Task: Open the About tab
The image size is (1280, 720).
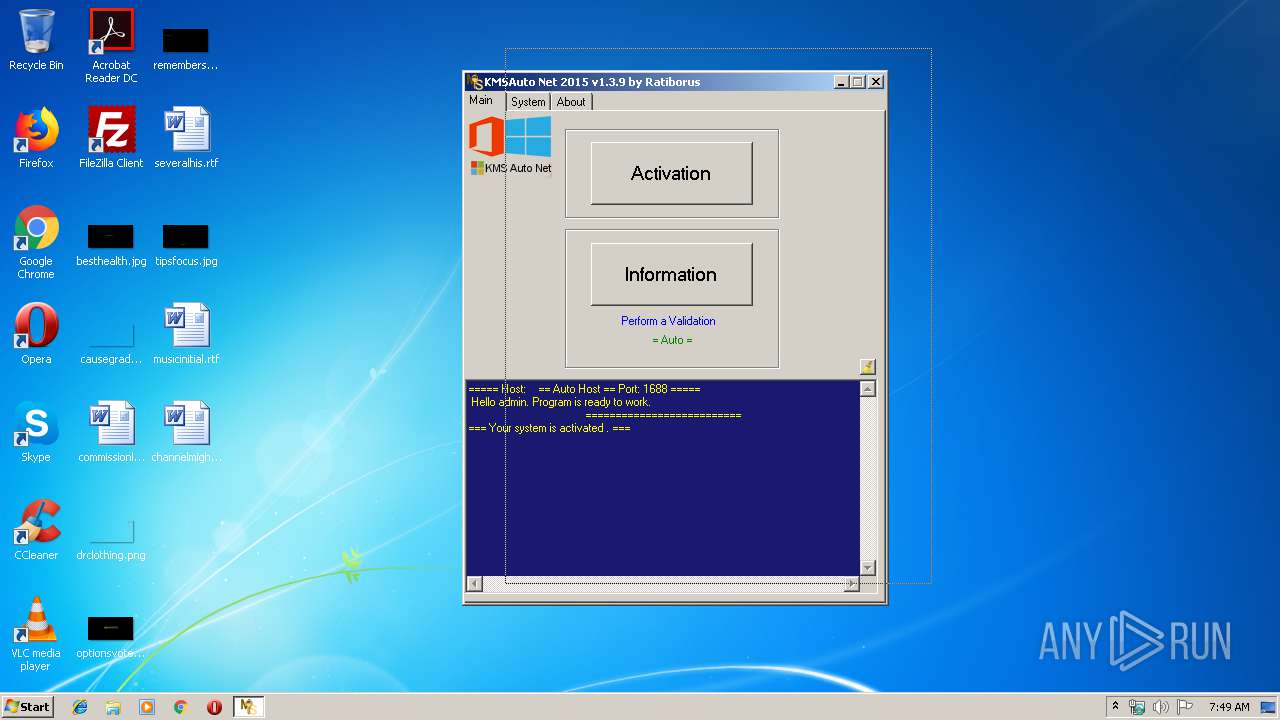Action: (571, 102)
